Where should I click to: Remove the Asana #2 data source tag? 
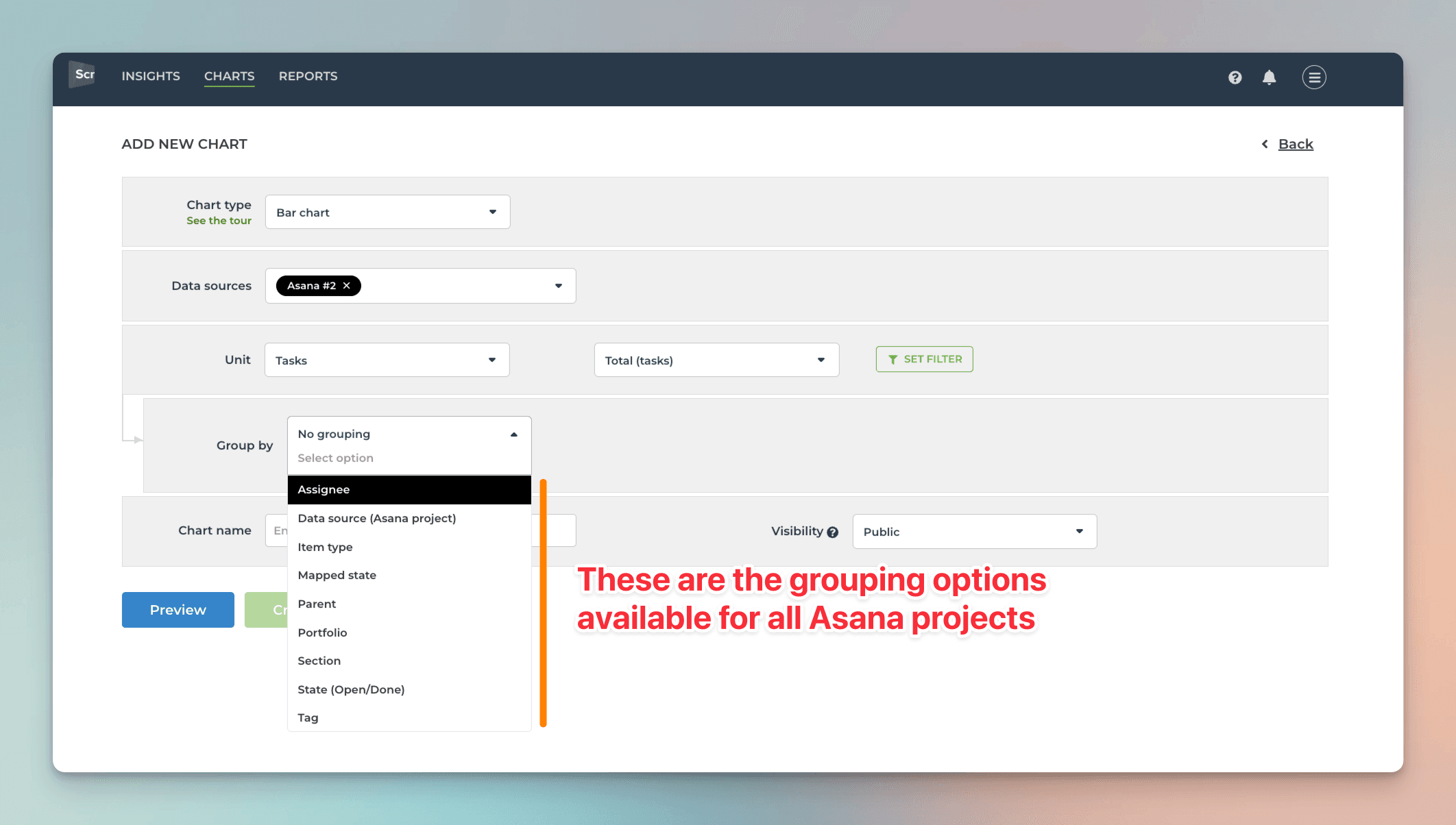pos(347,286)
